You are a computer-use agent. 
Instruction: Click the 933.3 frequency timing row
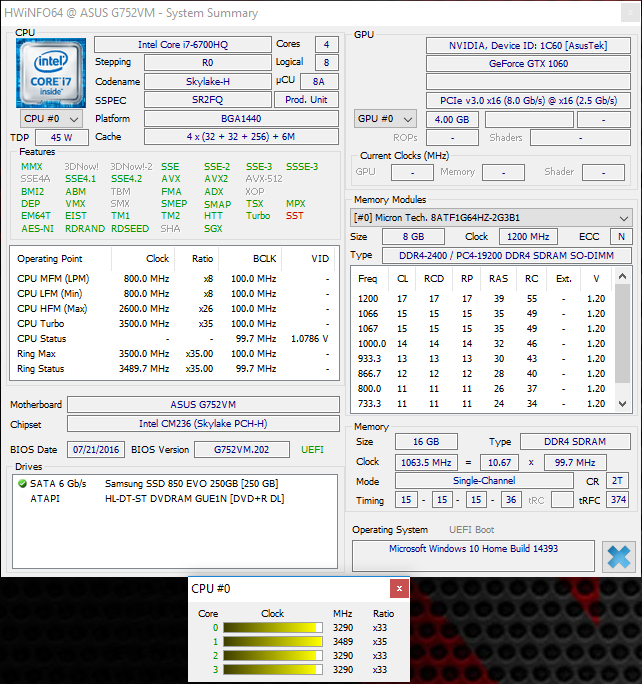click(482, 359)
